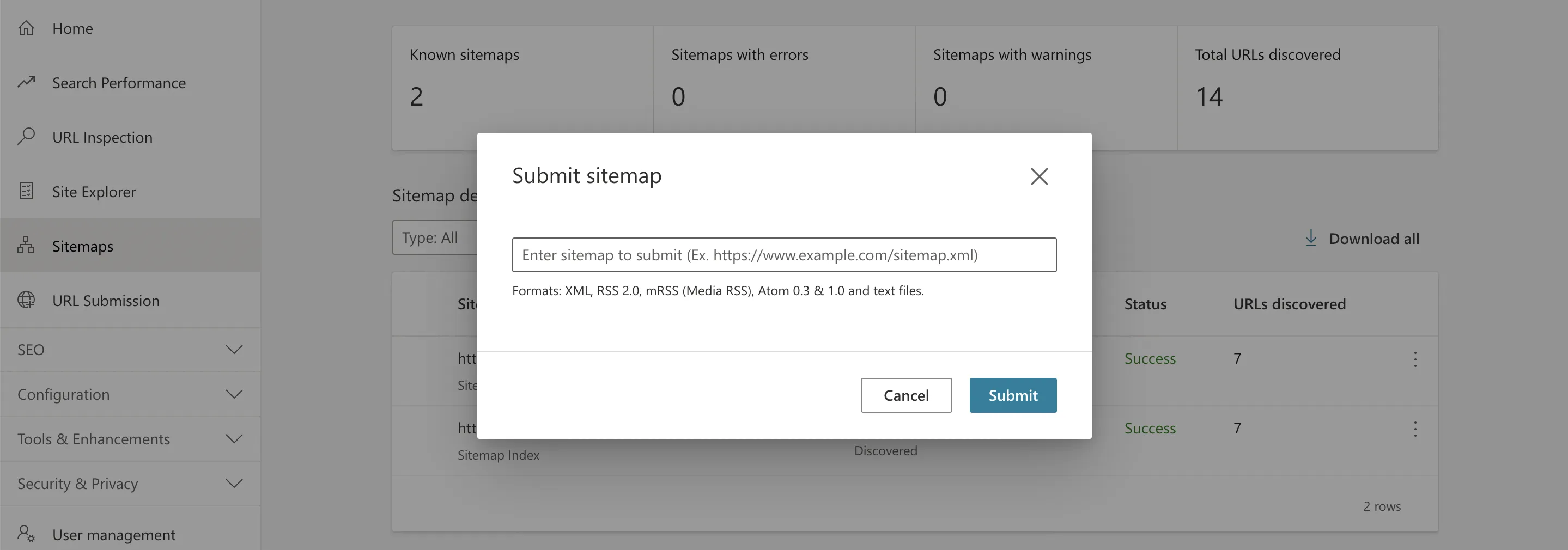The width and height of the screenshot is (1568, 550).
Task: Click the Status column header
Action: point(1145,304)
